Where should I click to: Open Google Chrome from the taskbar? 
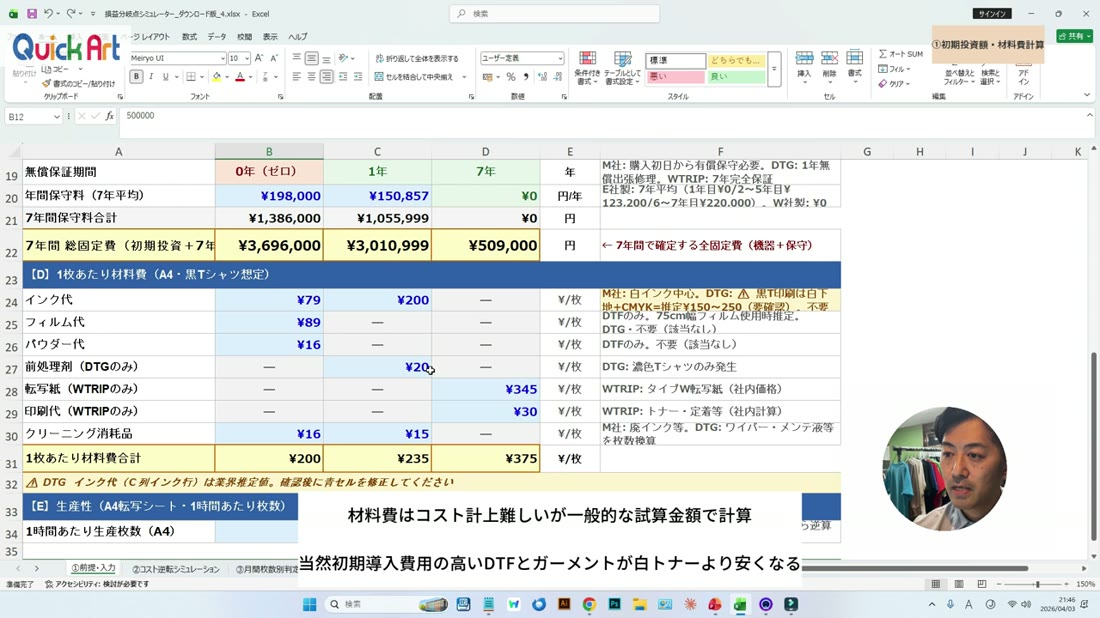coord(589,604)
